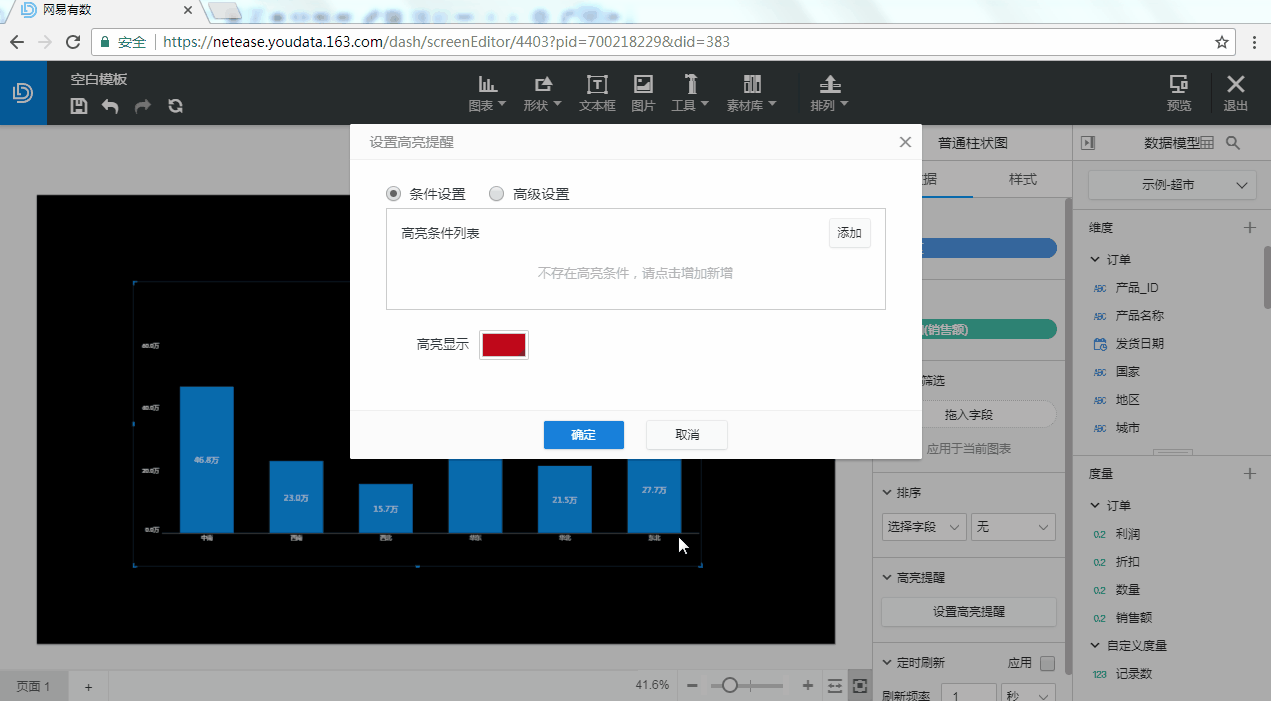Image resolution: width=1271 pixels, height=701 pixels.
Task: Switch to the 样式 style tab
Action: coord(1023,179)
